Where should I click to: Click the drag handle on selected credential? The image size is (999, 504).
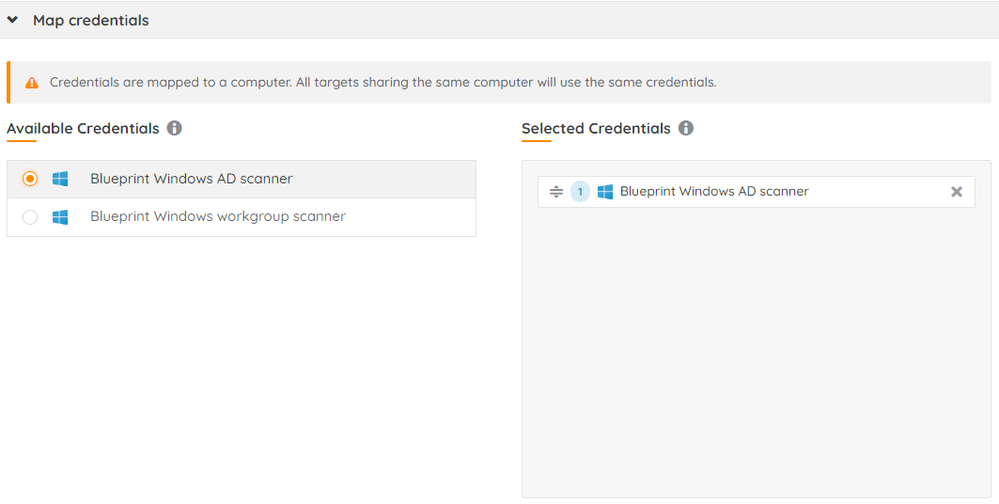(557, 192)
